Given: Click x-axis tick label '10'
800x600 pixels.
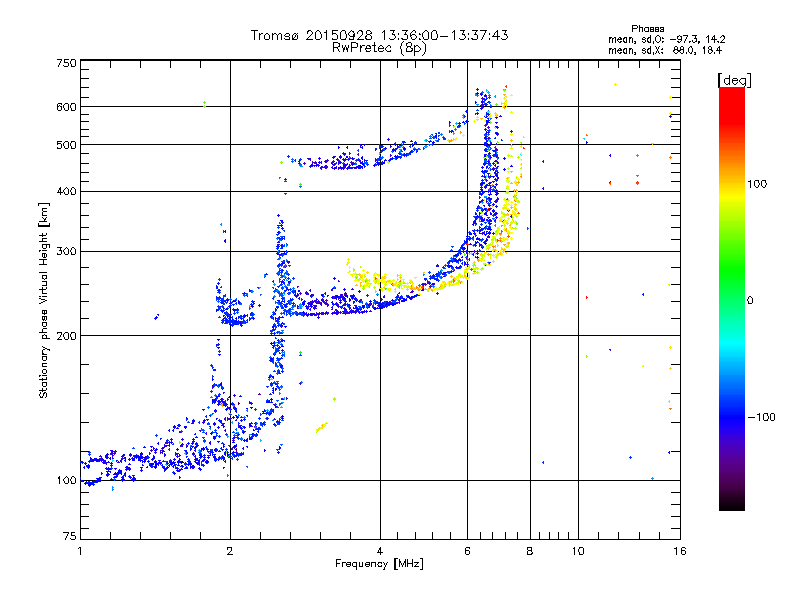Looking at the screenshot, I should click(578, 552).
